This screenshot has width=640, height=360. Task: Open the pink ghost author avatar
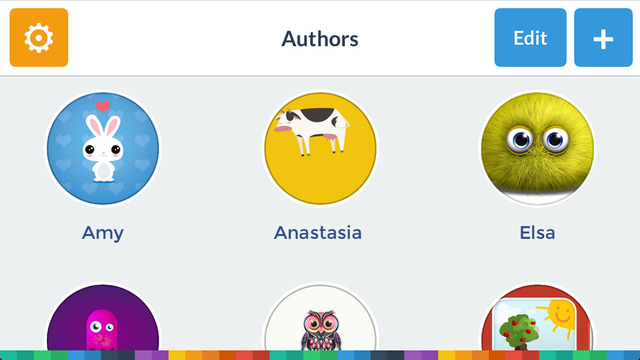click(x=103, y=318)
